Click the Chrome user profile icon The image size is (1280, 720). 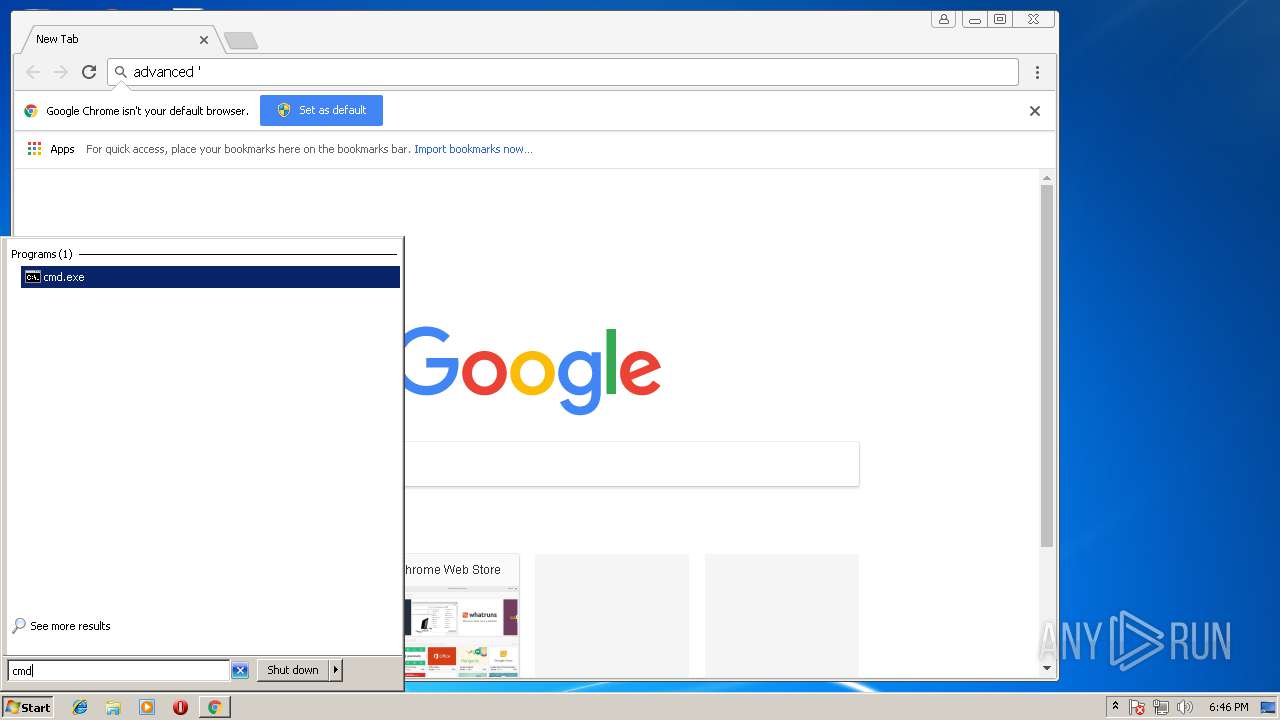point(943,19)
